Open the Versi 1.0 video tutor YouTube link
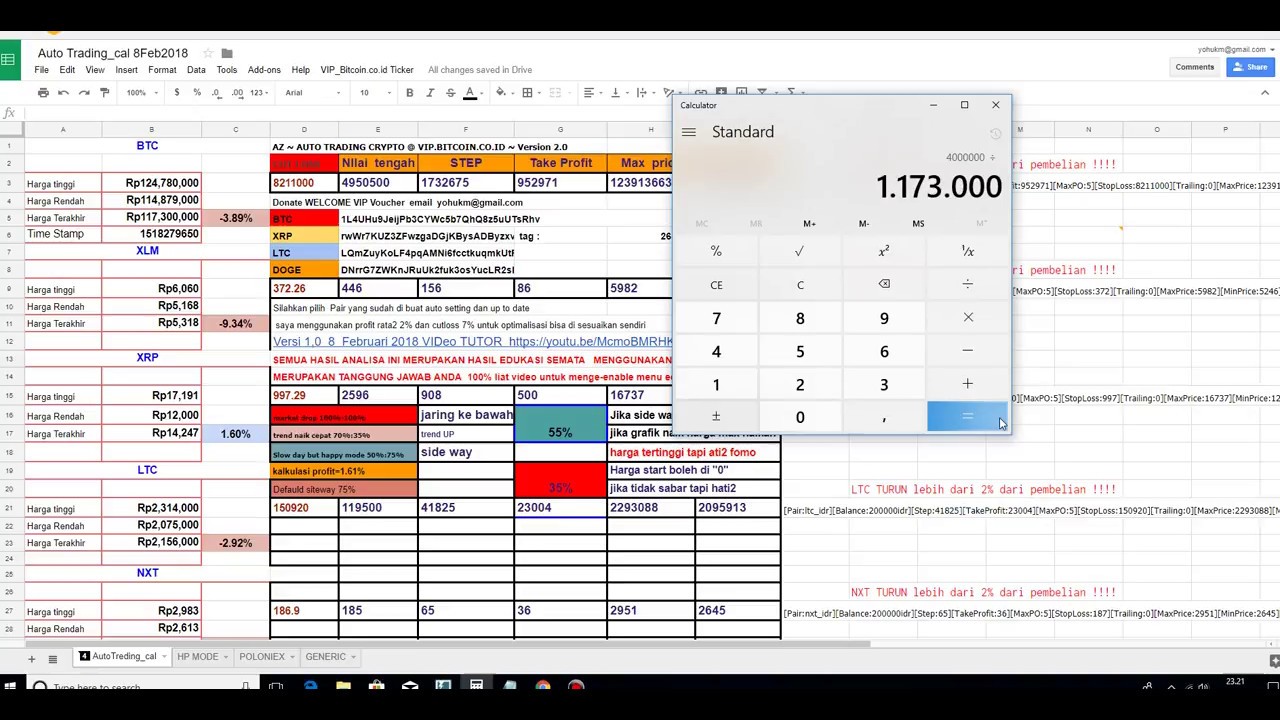Viewport: 1280px width, 720px height. (x=472, y=342)
